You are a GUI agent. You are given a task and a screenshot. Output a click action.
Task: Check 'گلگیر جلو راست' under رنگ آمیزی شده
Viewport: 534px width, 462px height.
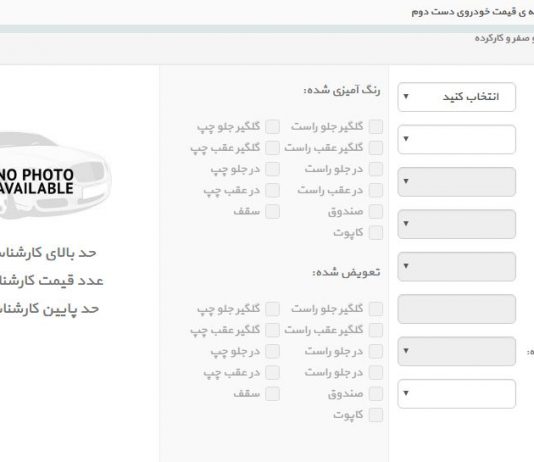376,127
